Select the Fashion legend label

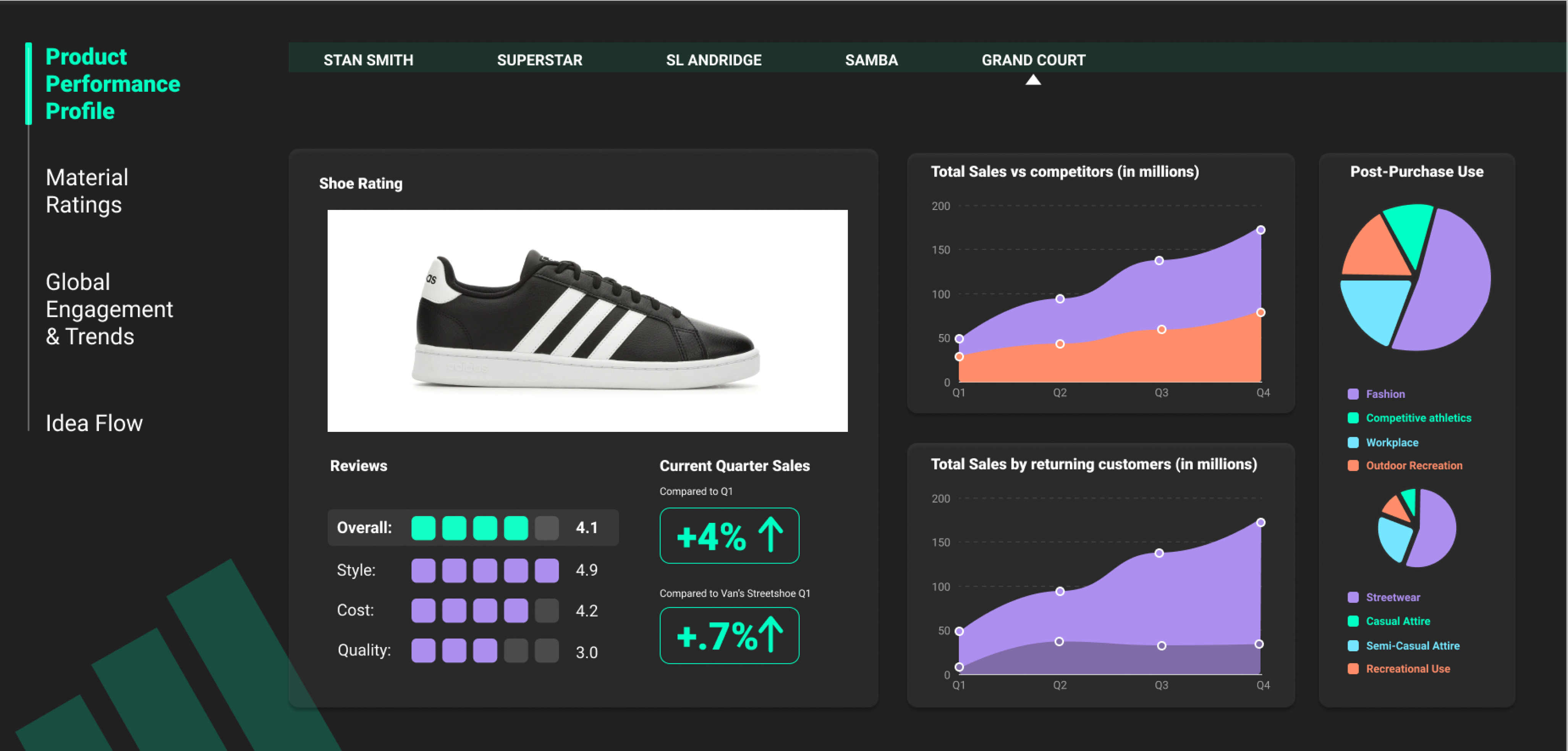pos(1385,394)
